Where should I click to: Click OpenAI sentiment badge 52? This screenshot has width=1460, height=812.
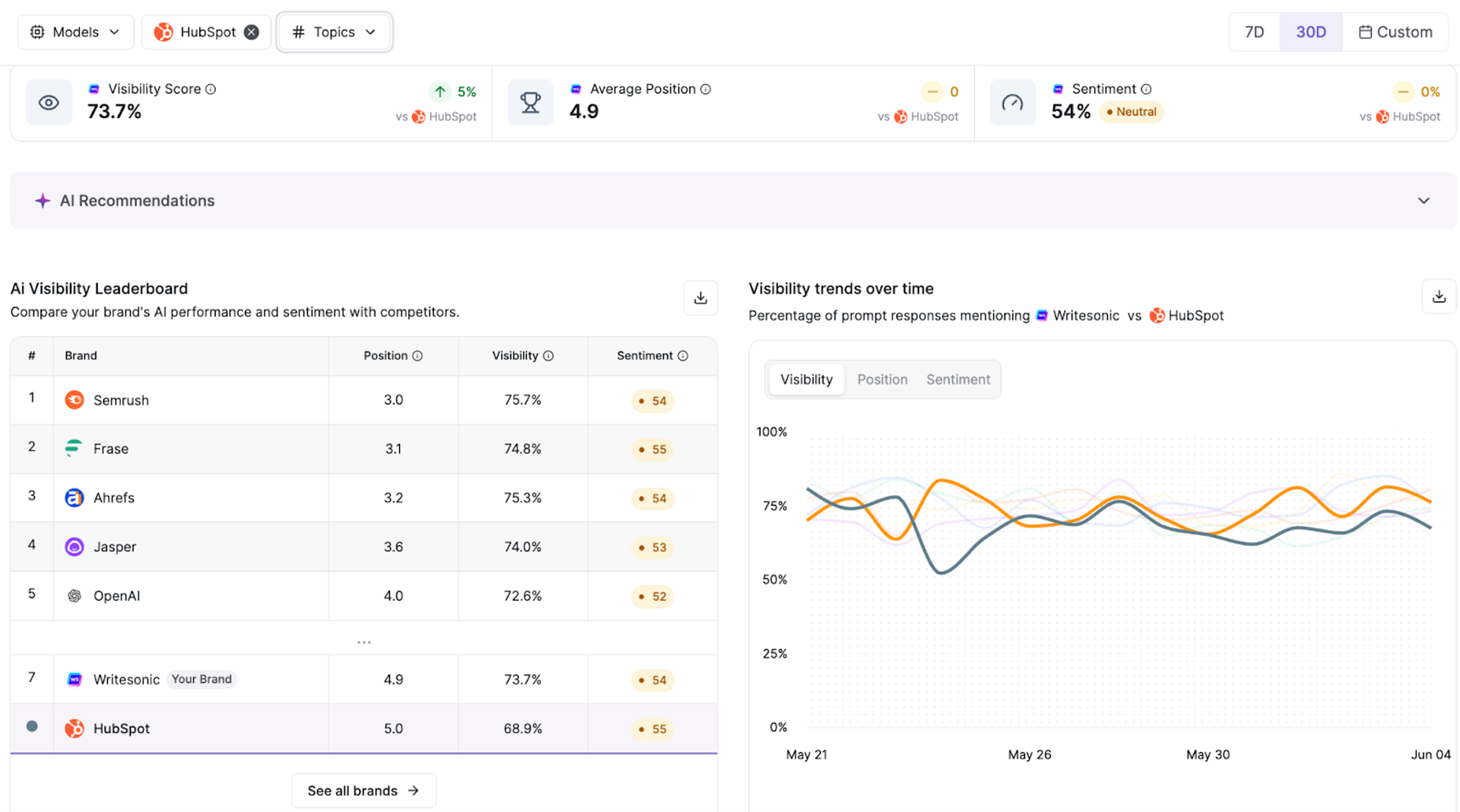(652, 597)
